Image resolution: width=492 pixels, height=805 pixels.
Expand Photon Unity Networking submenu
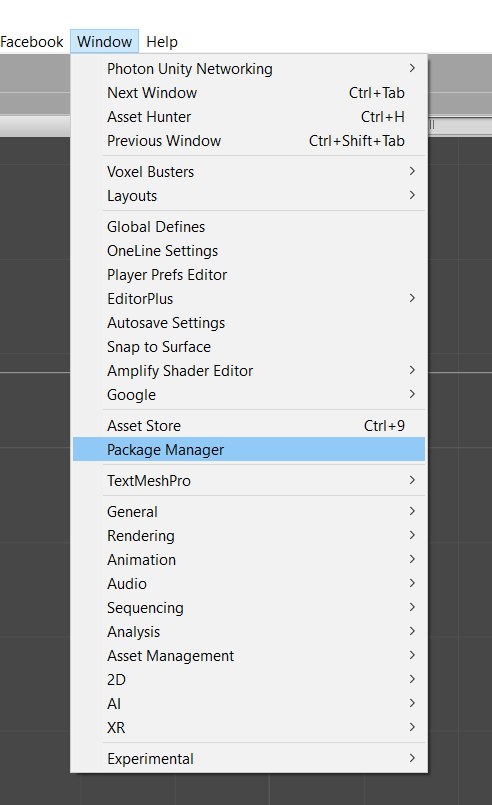pyautogui.click(x=249, y=68)
